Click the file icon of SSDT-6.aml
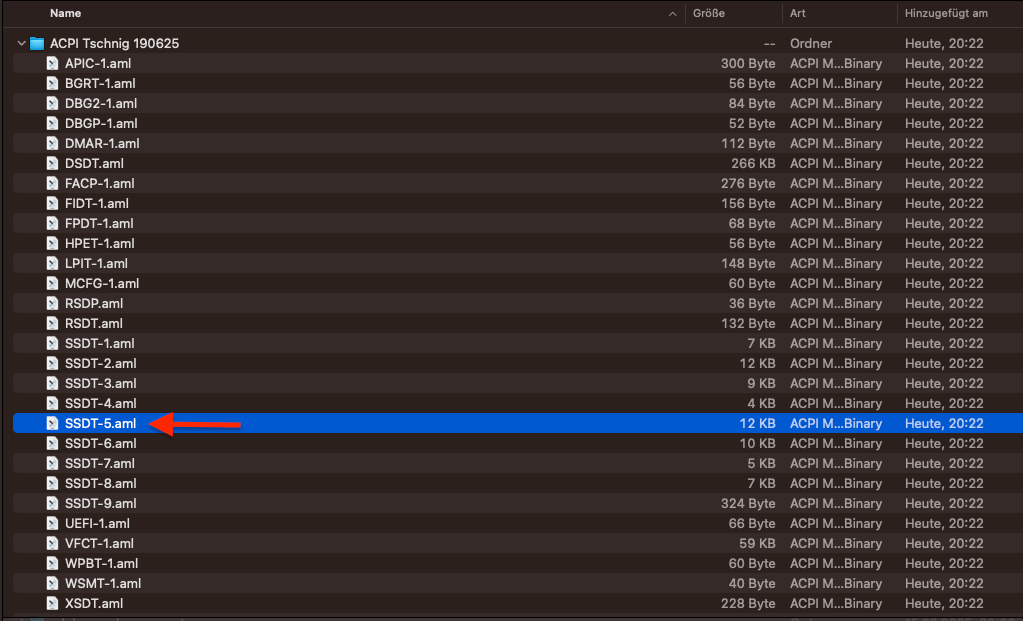The image size is (1023, 621). 52,444
